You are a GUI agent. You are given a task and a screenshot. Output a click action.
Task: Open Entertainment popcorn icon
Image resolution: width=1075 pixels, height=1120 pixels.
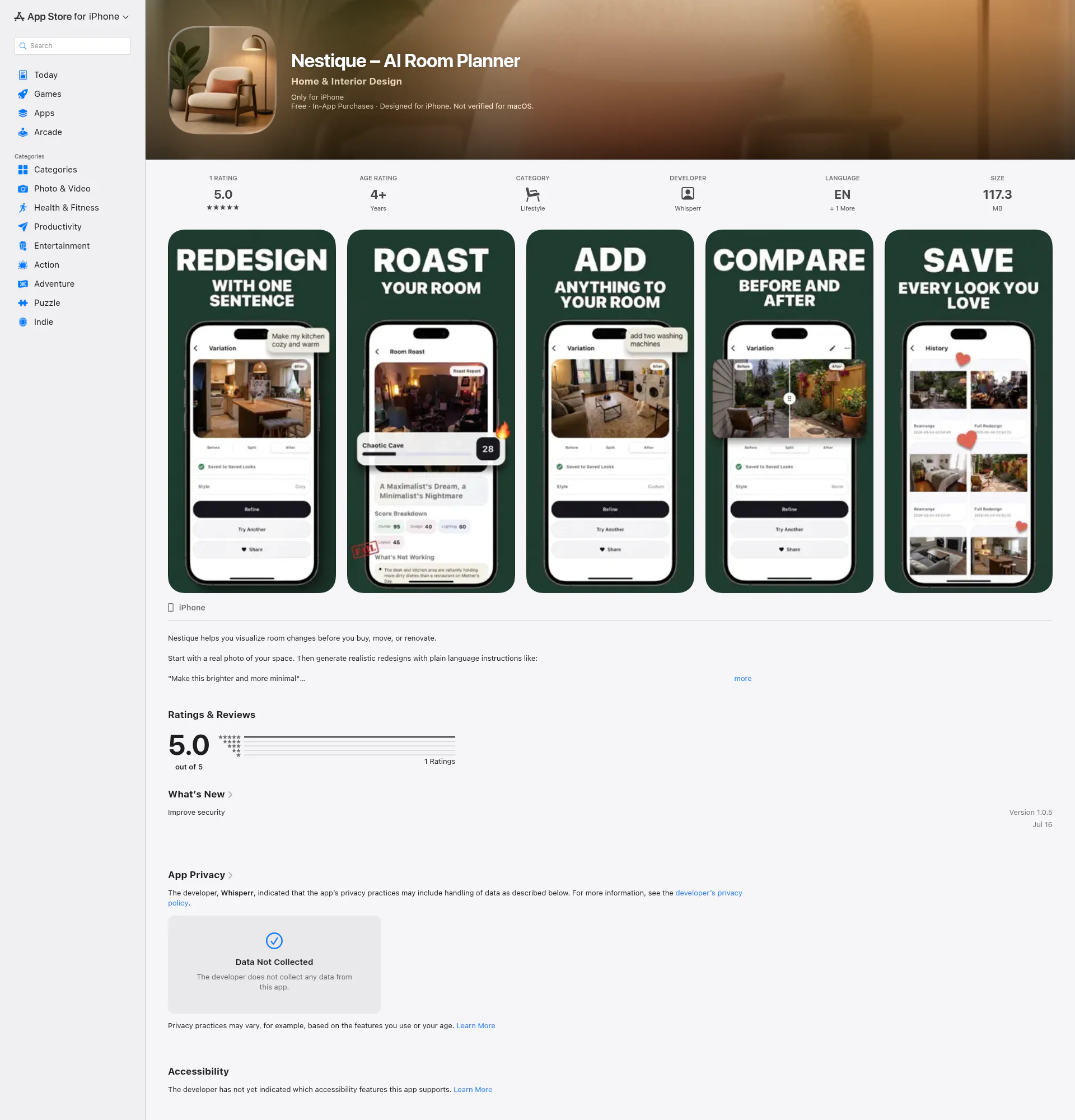(x=23, y=246)
